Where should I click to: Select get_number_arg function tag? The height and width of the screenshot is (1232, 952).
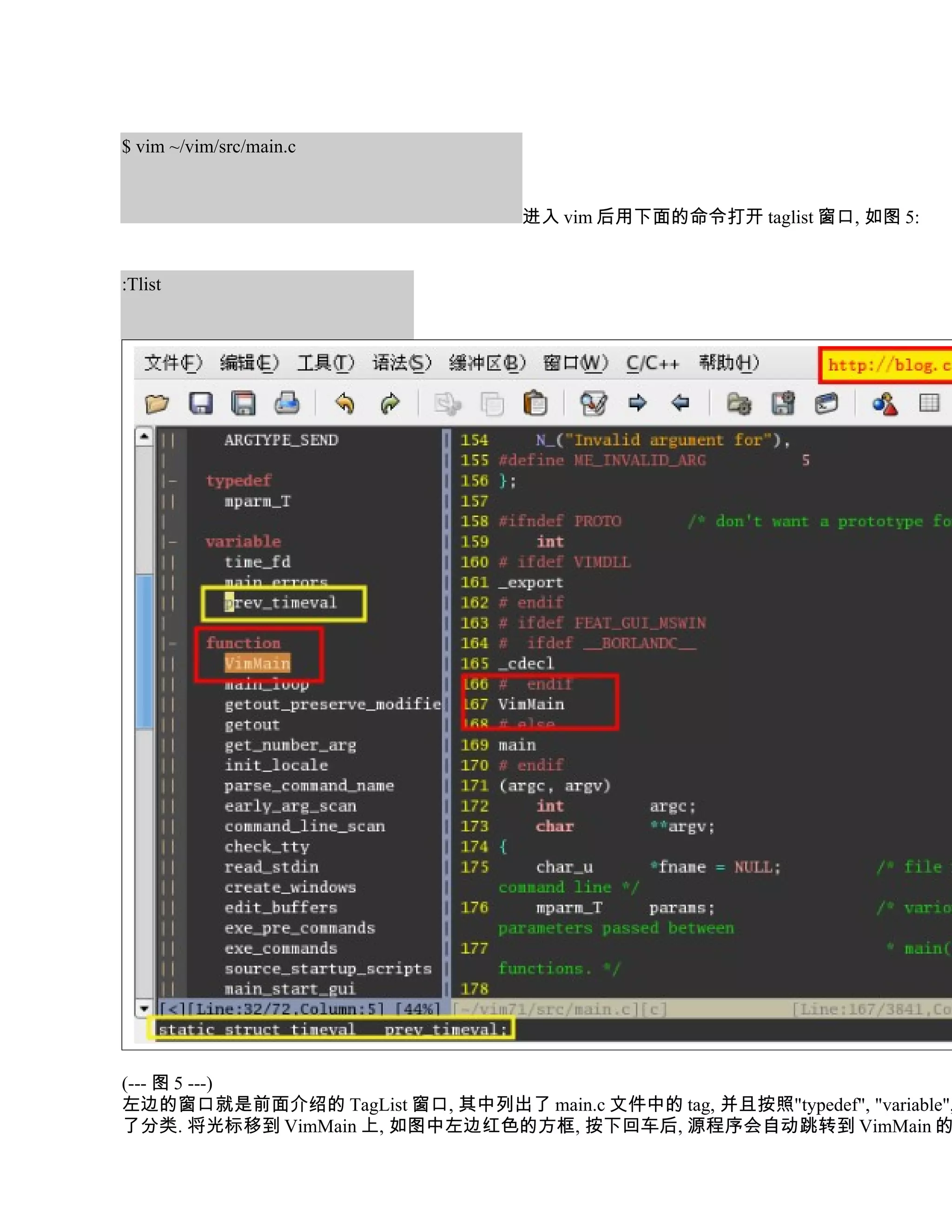click(x=291, y=745)
